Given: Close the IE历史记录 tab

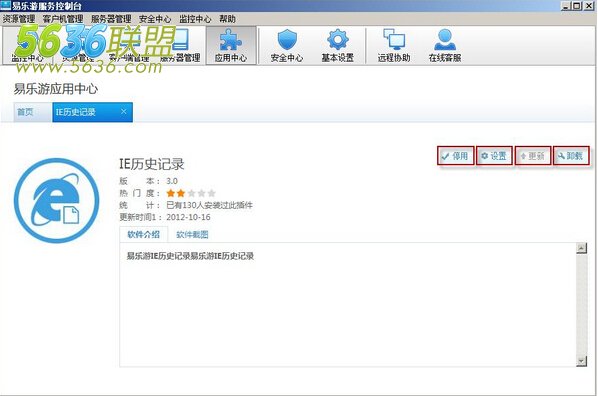Looking at the screenshot, I should (x=124, y=111).
